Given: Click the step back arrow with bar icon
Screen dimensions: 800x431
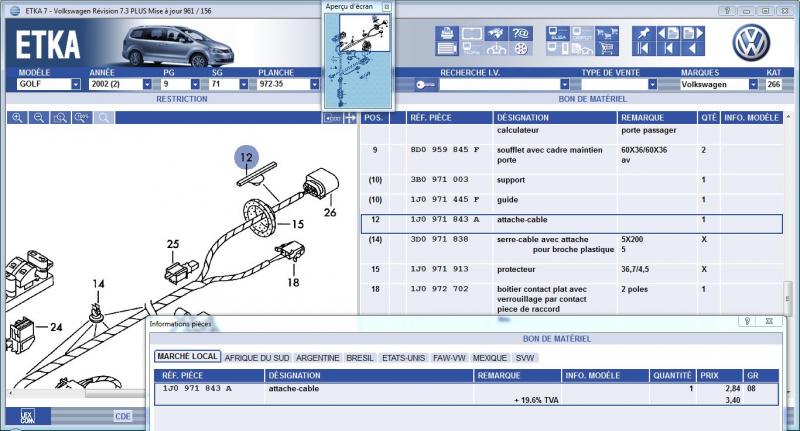Looking at the screenshot, I should pyautogui.click(x=668, y=49).
